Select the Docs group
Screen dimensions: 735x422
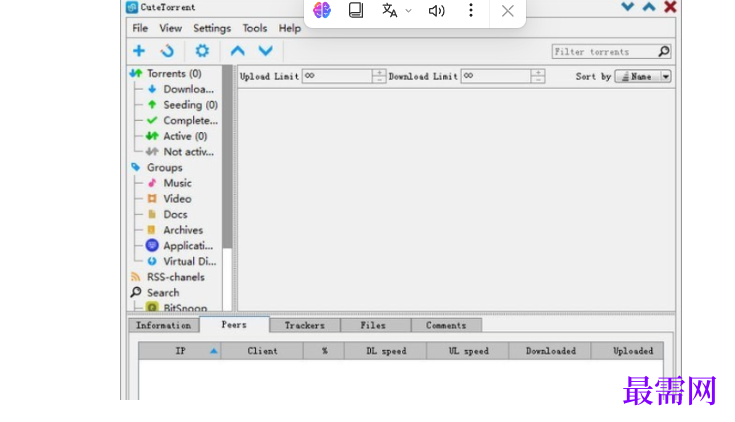(175, 214)
